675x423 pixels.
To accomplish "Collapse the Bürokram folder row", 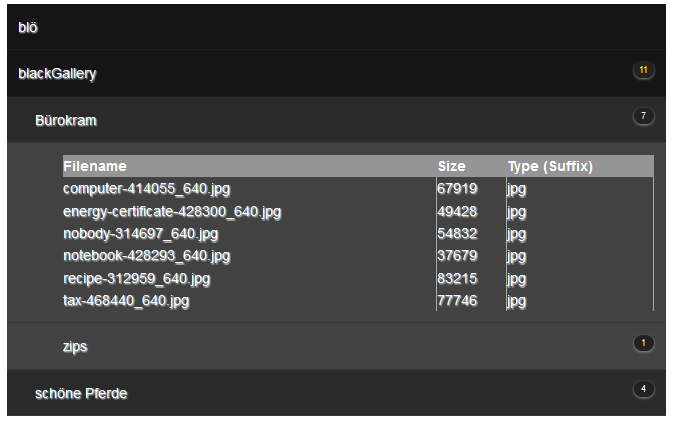I will [66, 120].
